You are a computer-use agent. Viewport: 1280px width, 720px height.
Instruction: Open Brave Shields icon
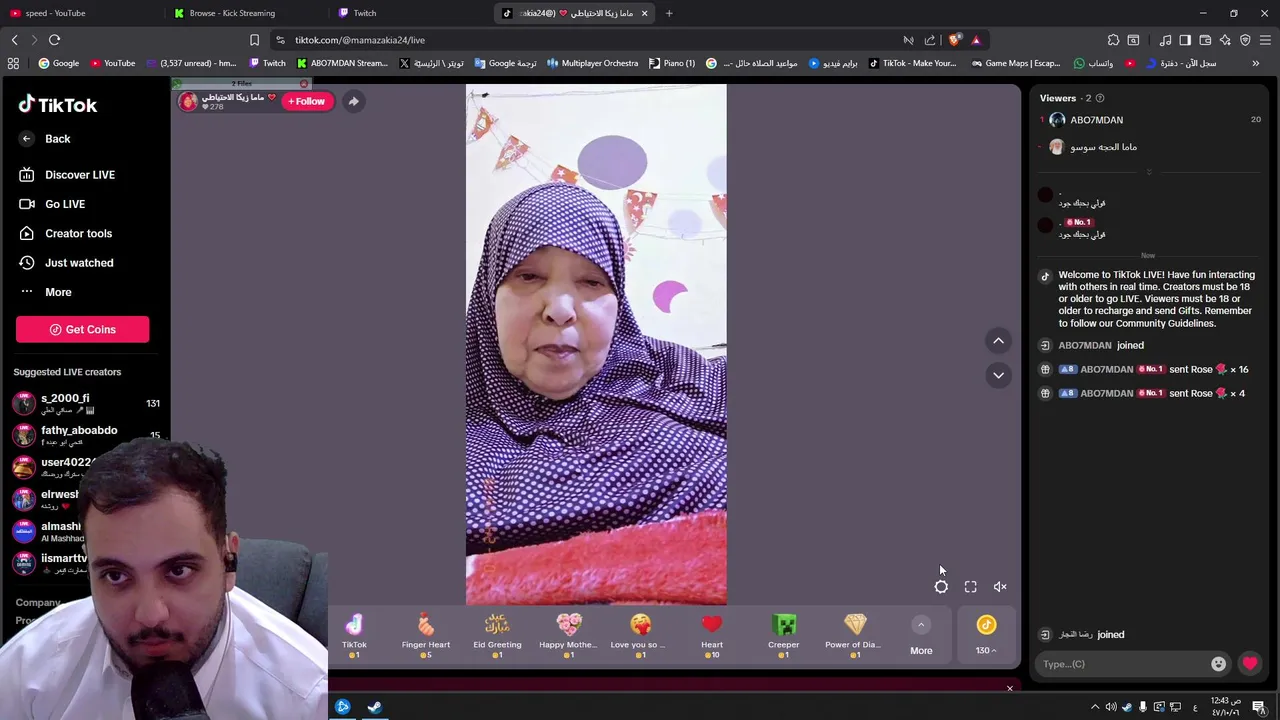[x=954, y=40]
